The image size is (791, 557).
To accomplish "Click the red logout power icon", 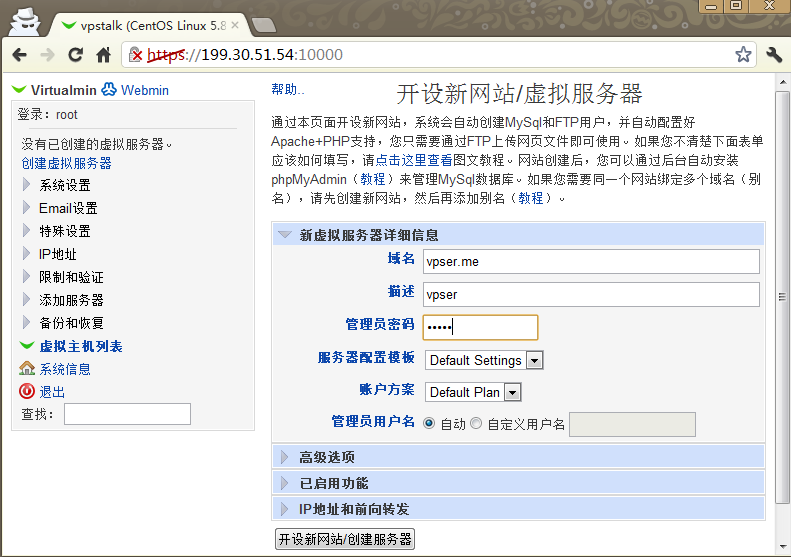I will click(x=27, y=392).
